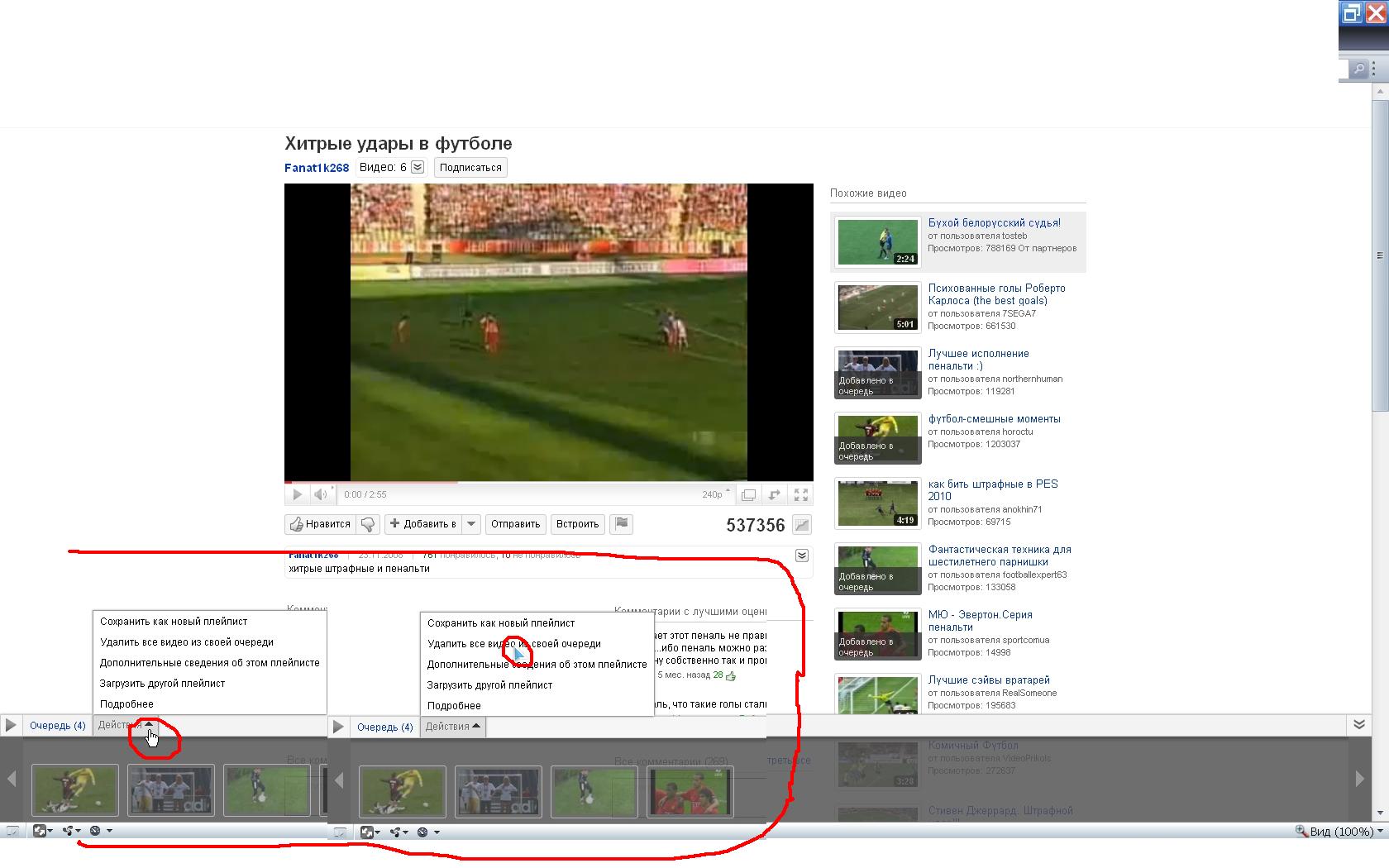Expand the Видео: 6 uploader videos dropdown
This screenshot has height=868, width=1389.
click(x=418, y=167)
